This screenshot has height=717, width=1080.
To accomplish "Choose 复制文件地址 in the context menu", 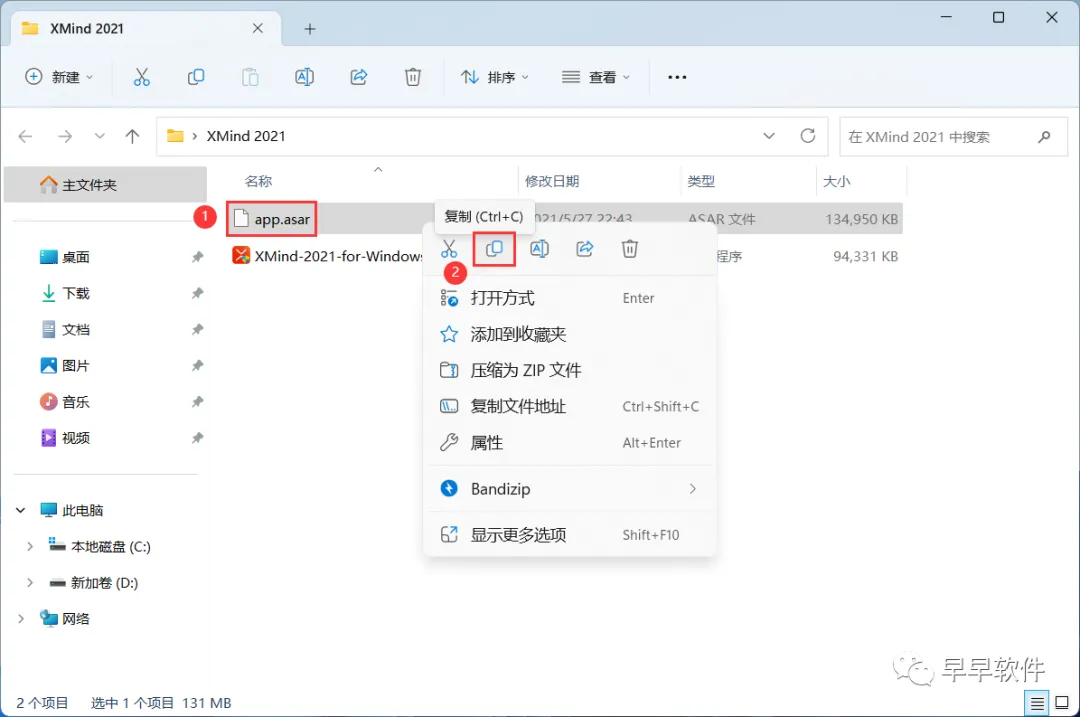I will [x=570, y=406].
